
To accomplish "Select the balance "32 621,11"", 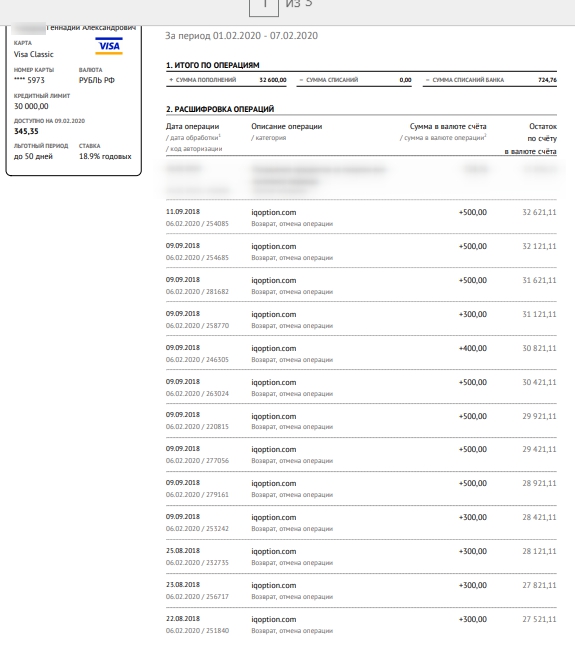I will (x=539, y=212).
